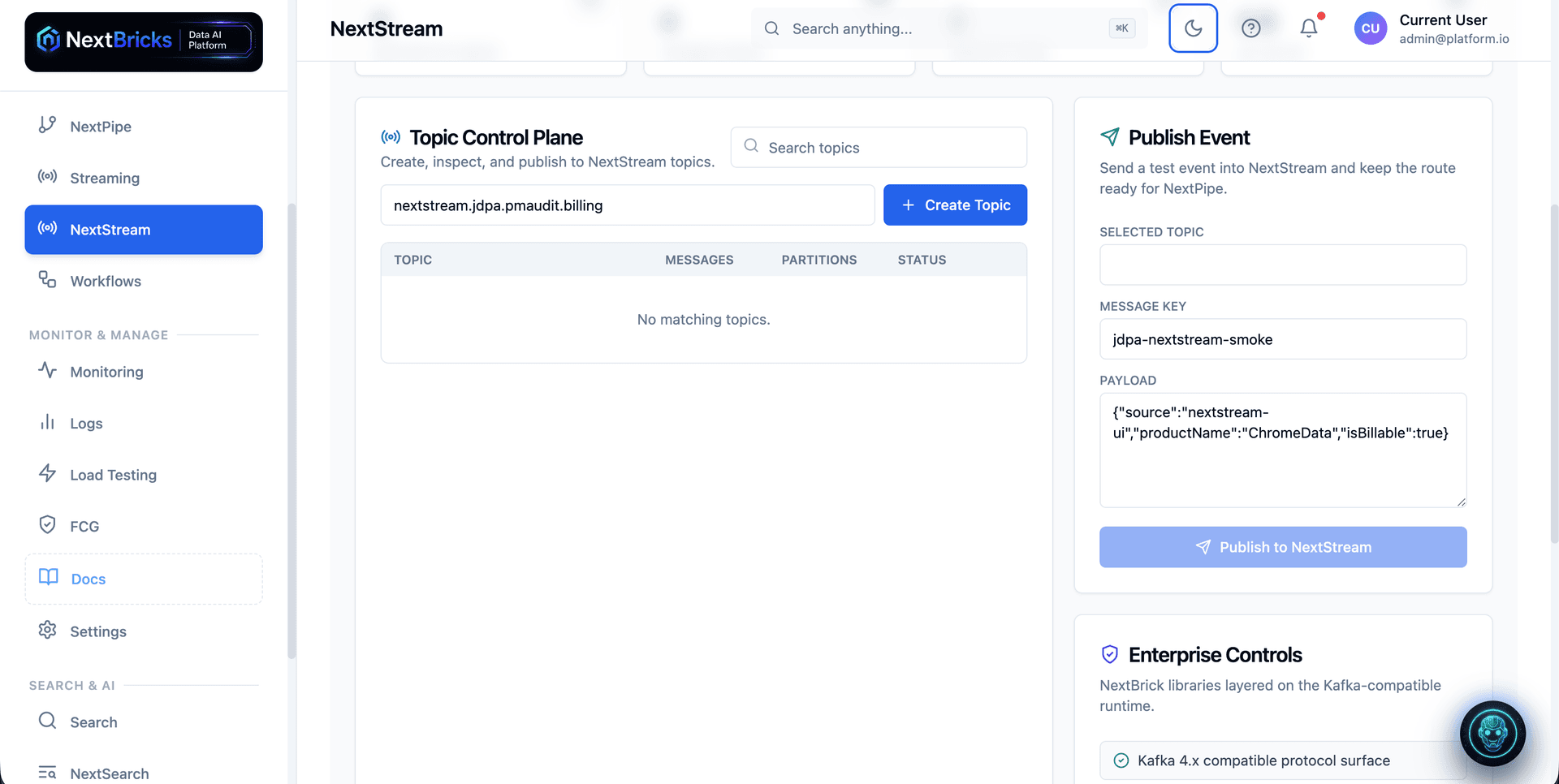Open Workflows in sidebar

click(x=144, y=281)
